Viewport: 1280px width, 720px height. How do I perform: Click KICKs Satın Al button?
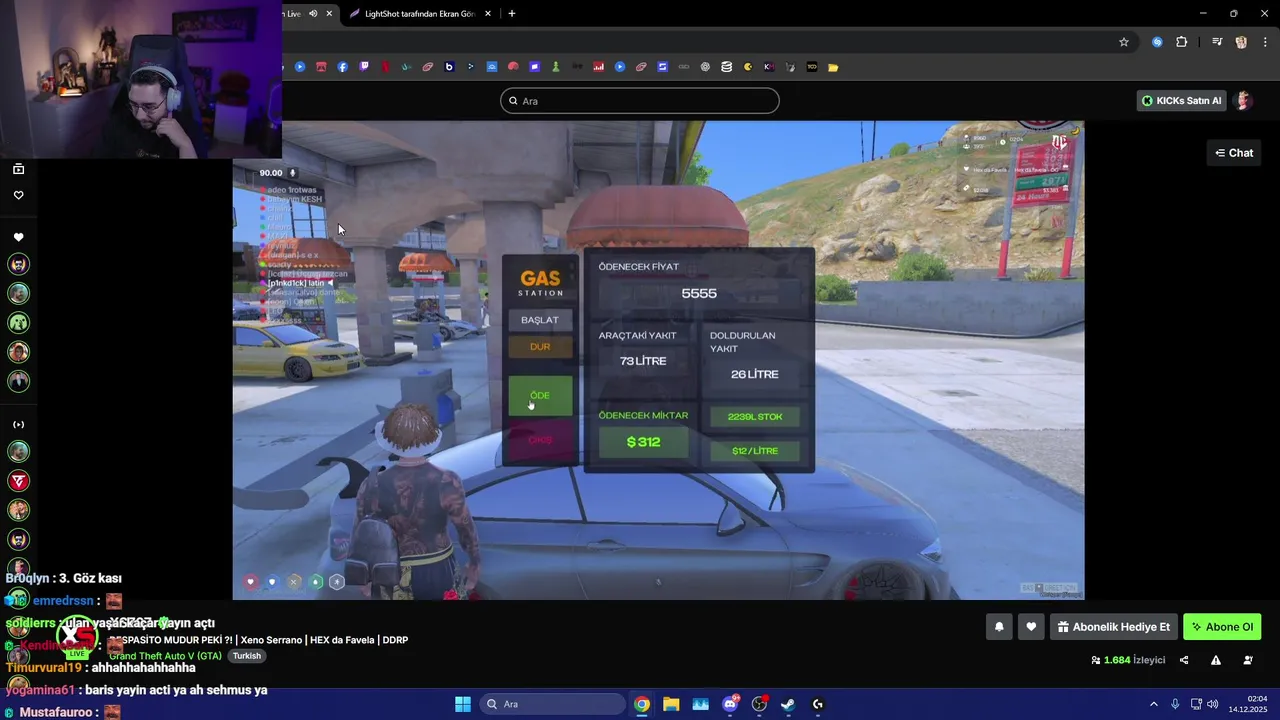pyautogui.click(x=1182, y=101)
